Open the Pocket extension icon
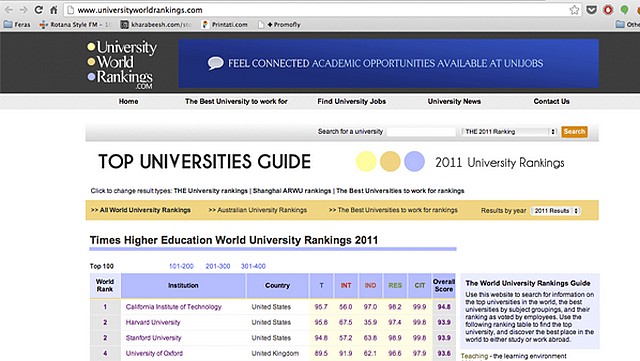The height and width of the screenshot is (361, 640). coord(591,10)
